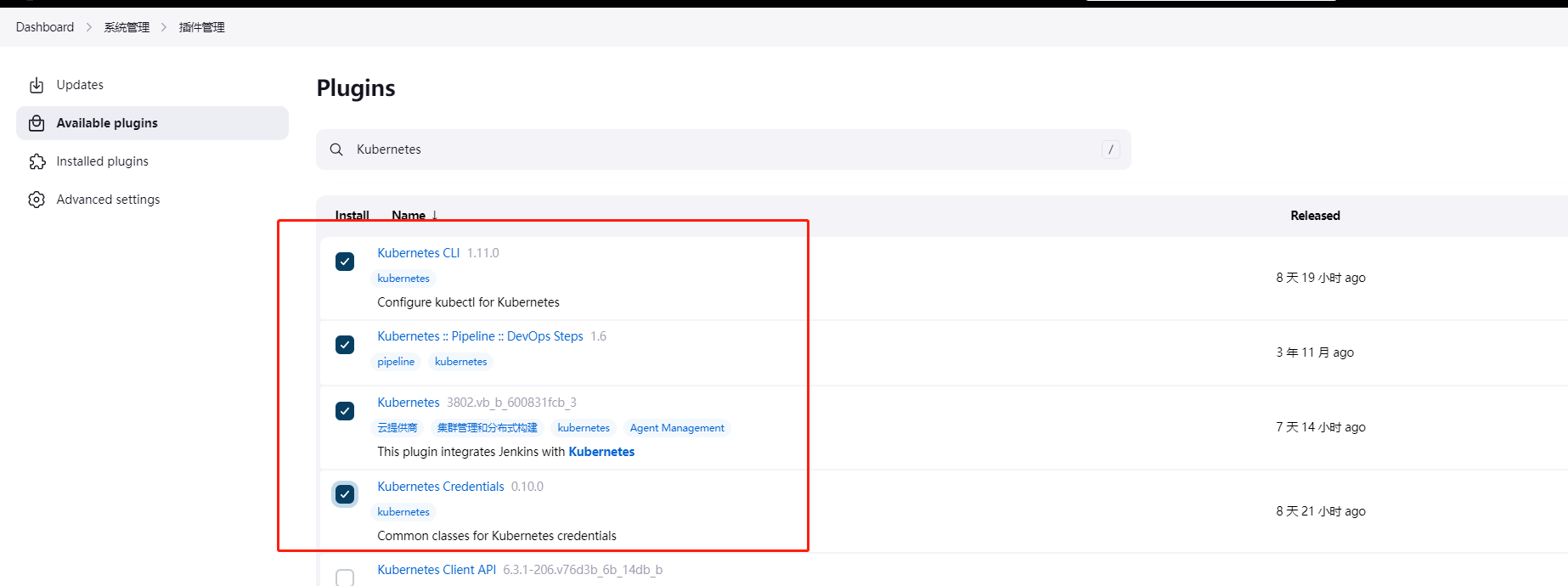Image resolution: width=1568 pixels, height=586 pixels.
Task: Open Kubernetes Client API plugin link
Action: point(437,570)
